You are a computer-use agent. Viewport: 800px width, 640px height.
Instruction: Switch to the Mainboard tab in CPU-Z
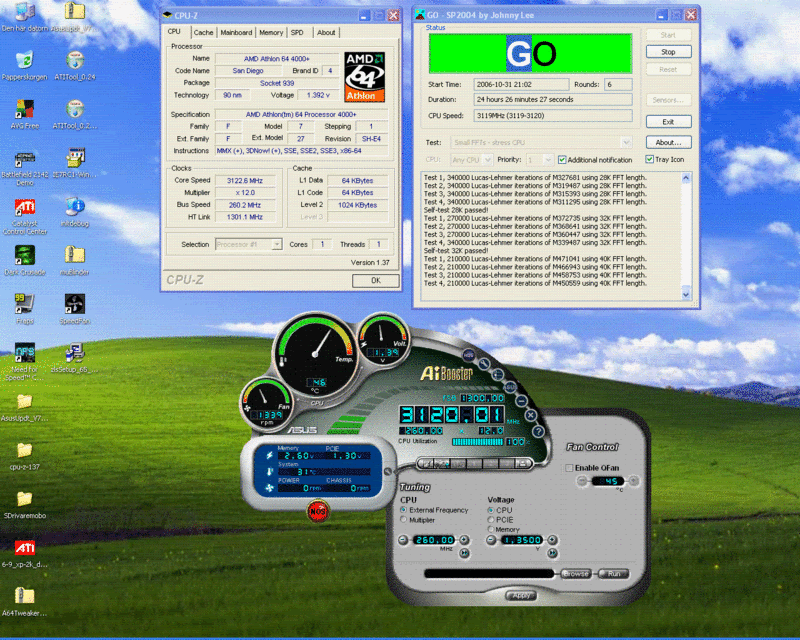(236, 33)
